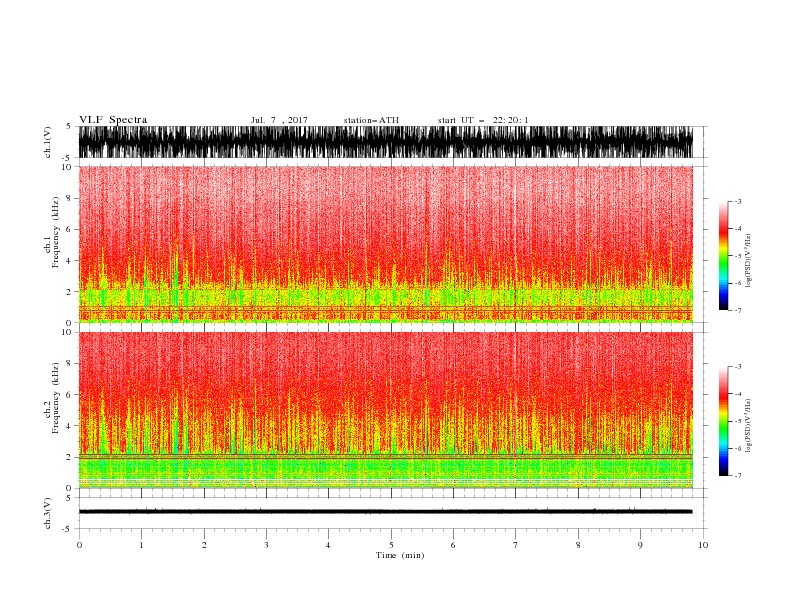This screenshot has width=792, height=612.
Task: Click the log(PSD) label beside the ch.1 colorbar
Action: [748, 261]
